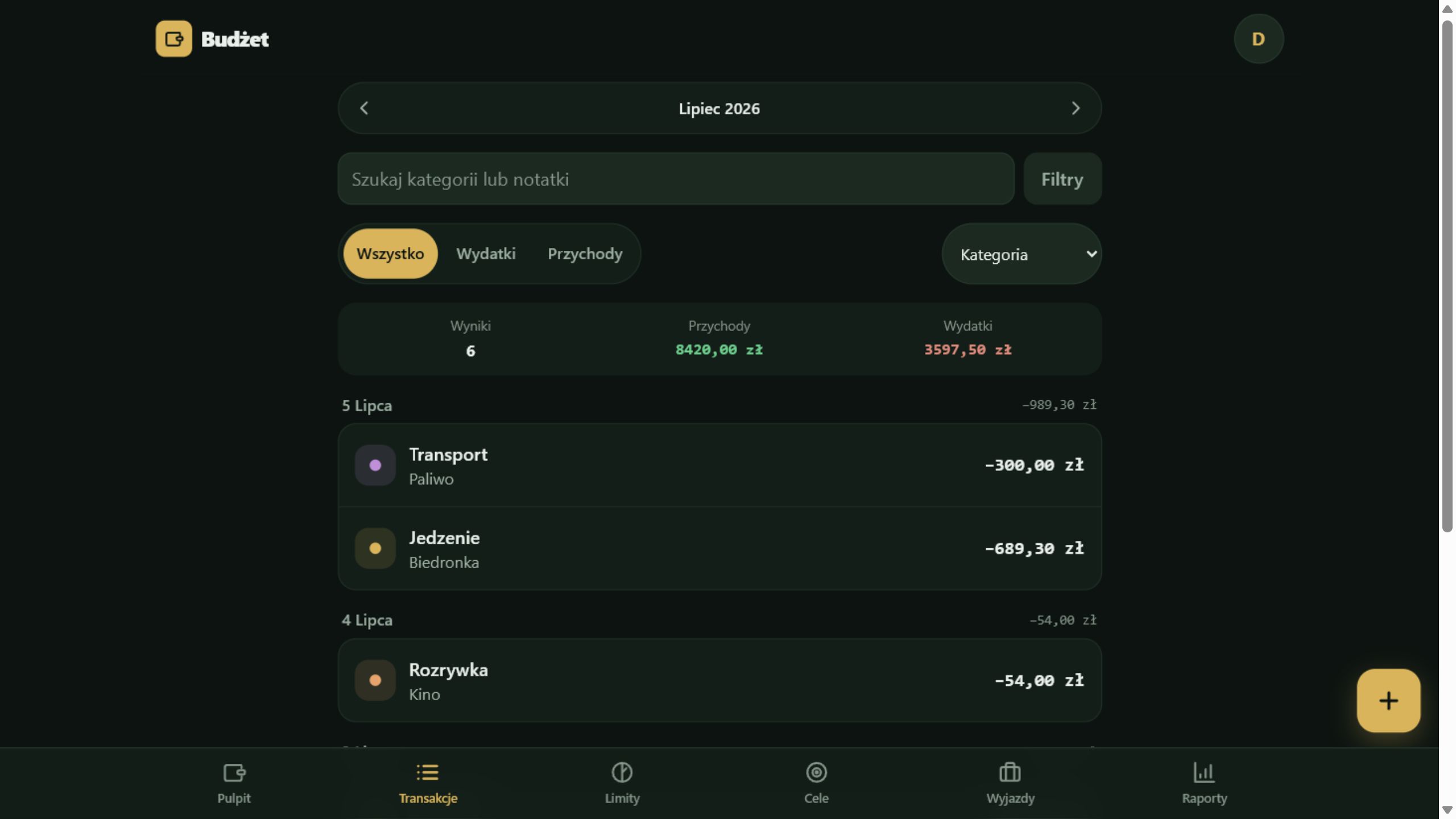The height and width of the screenshot is (819, 1456).
Task: Open the Transport Paliwo transaction
Action: (x=719, y=465)
